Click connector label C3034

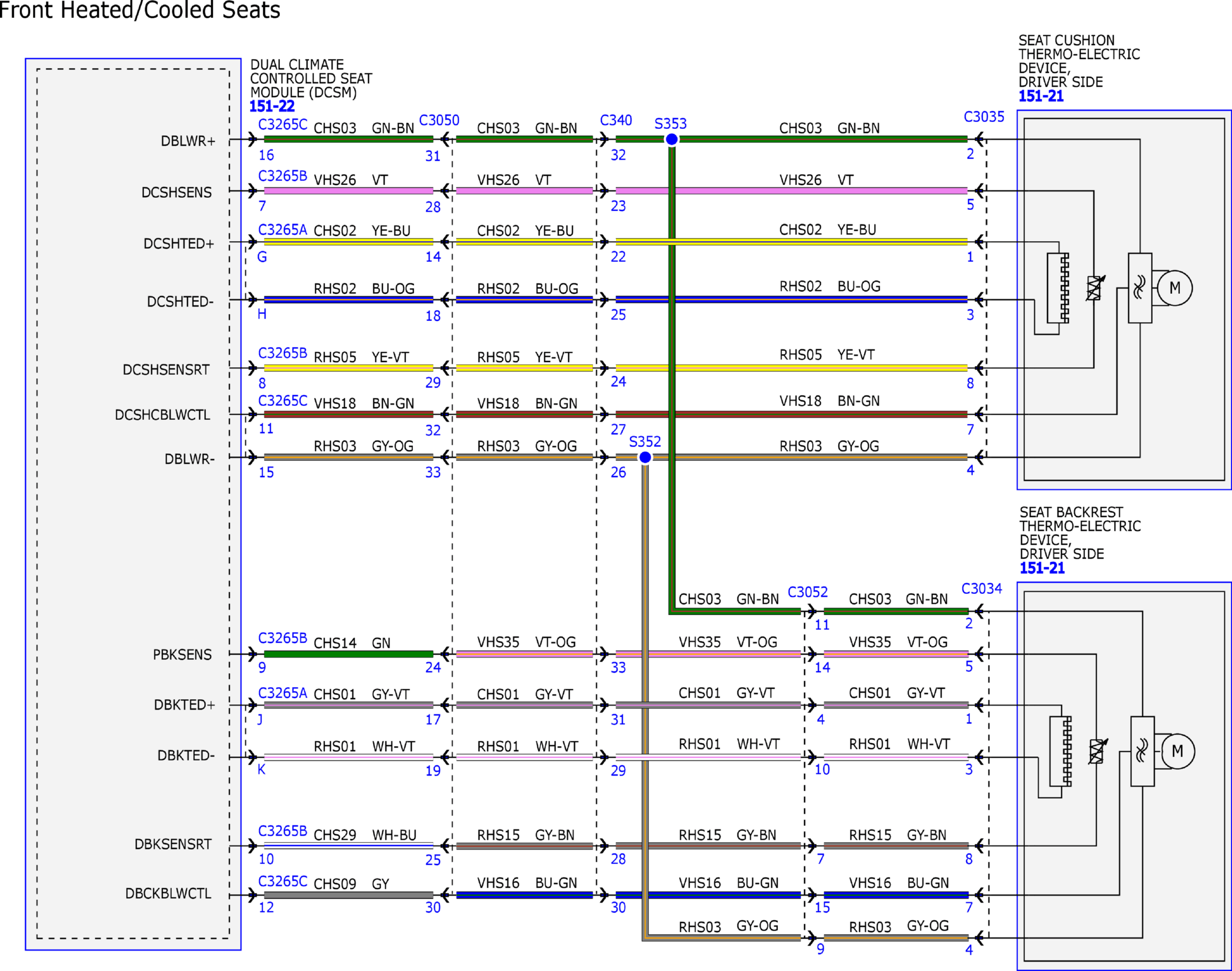point(982,589)
